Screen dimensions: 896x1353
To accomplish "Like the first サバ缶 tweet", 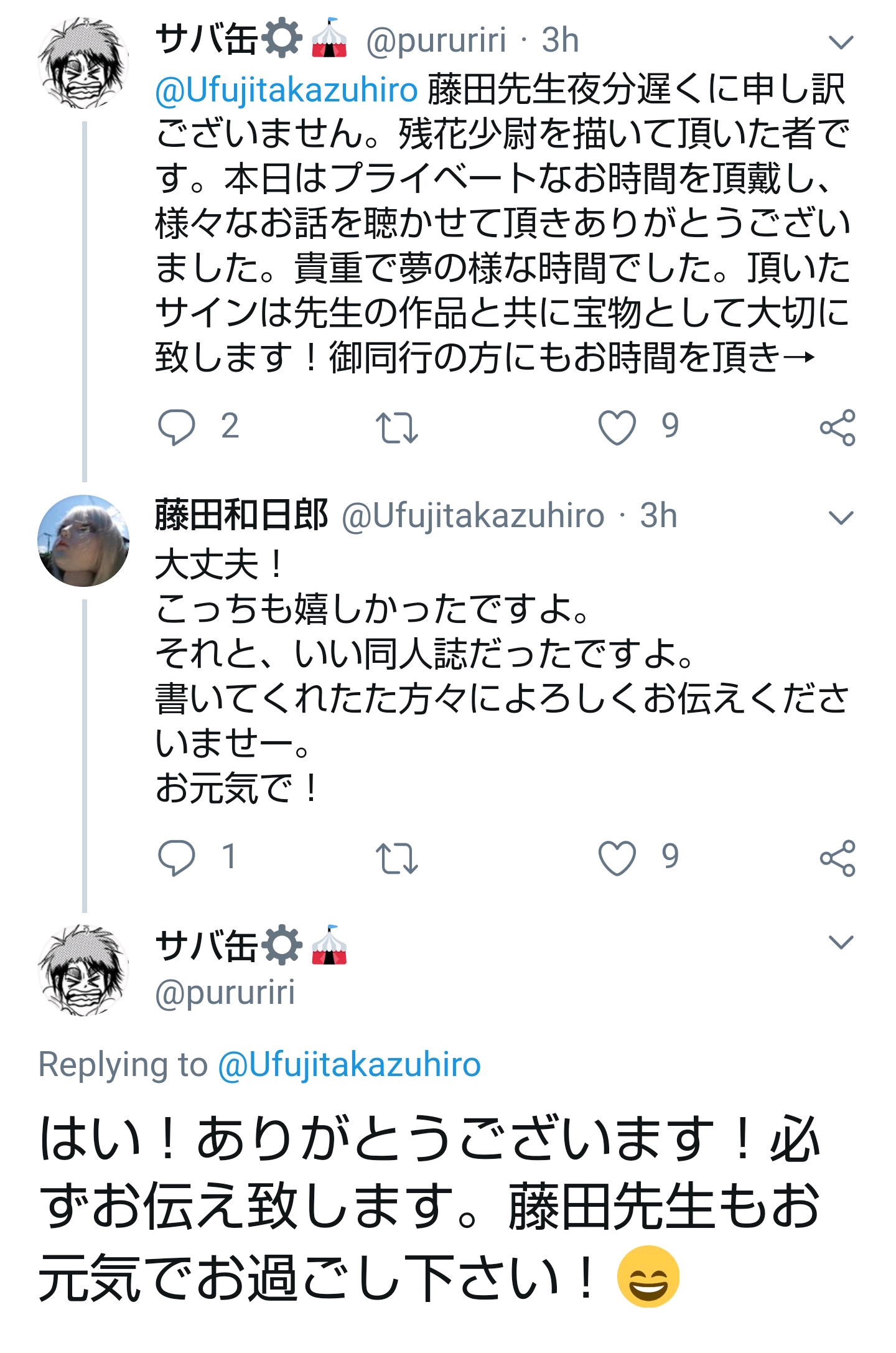I will [617, 428].
